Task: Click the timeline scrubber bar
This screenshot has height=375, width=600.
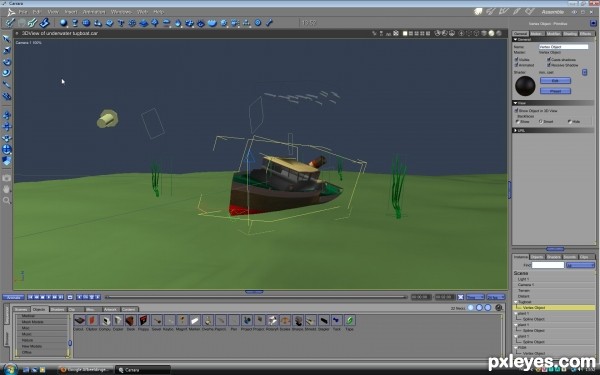Action: [x=256, y=297]
